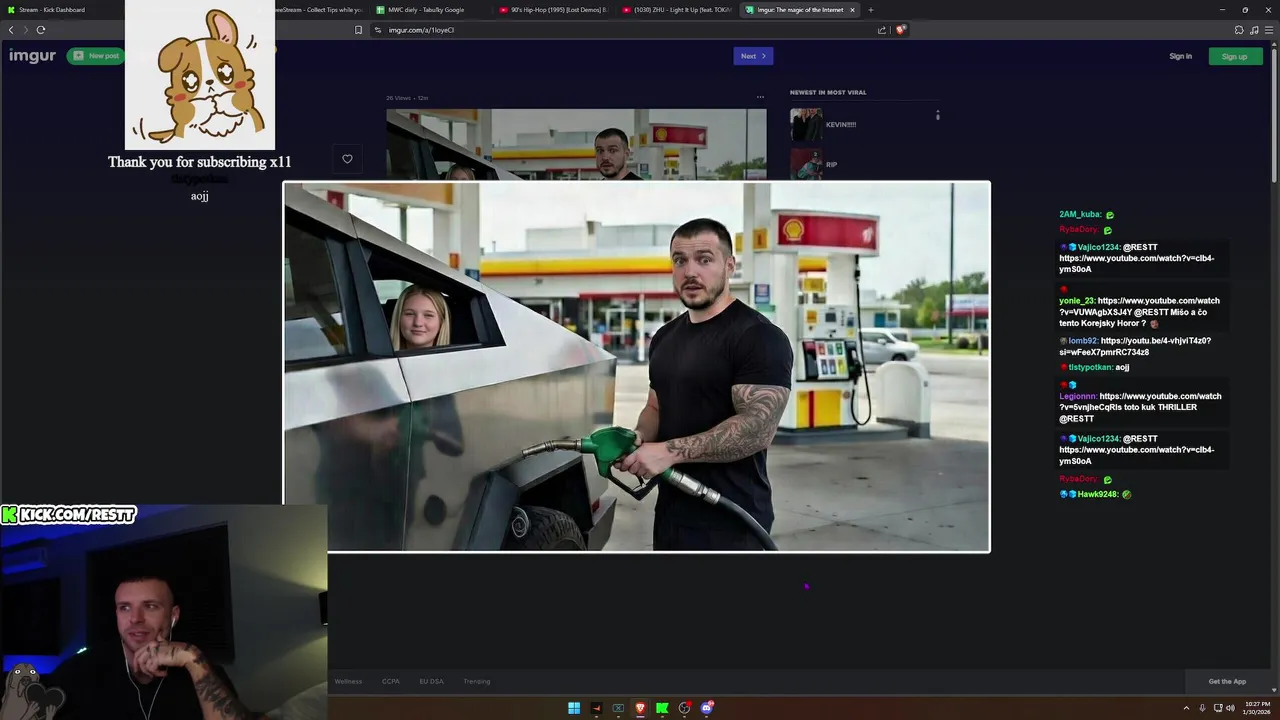Click the Trending footer link
Screen dimensions: 1280x720
(x=477, y=681)
